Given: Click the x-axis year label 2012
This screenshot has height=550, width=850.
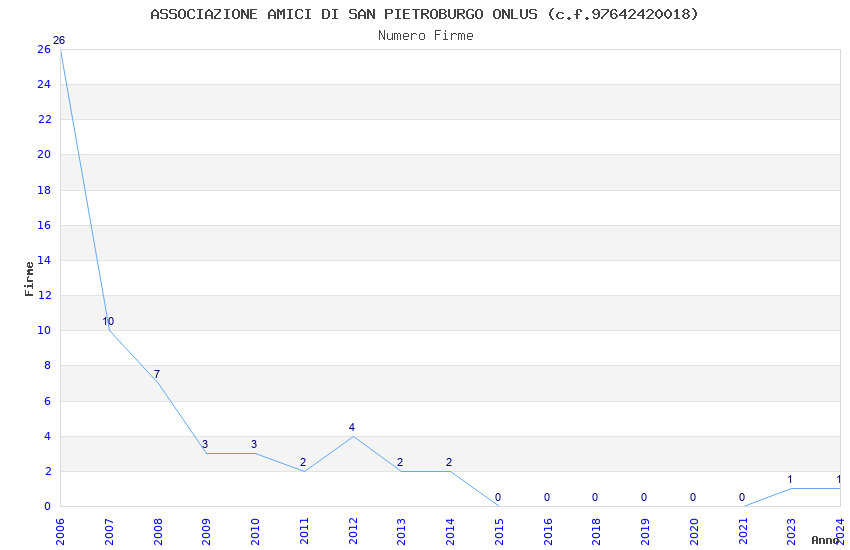Looking at the screenshot, I should click(x=352, y=532).
